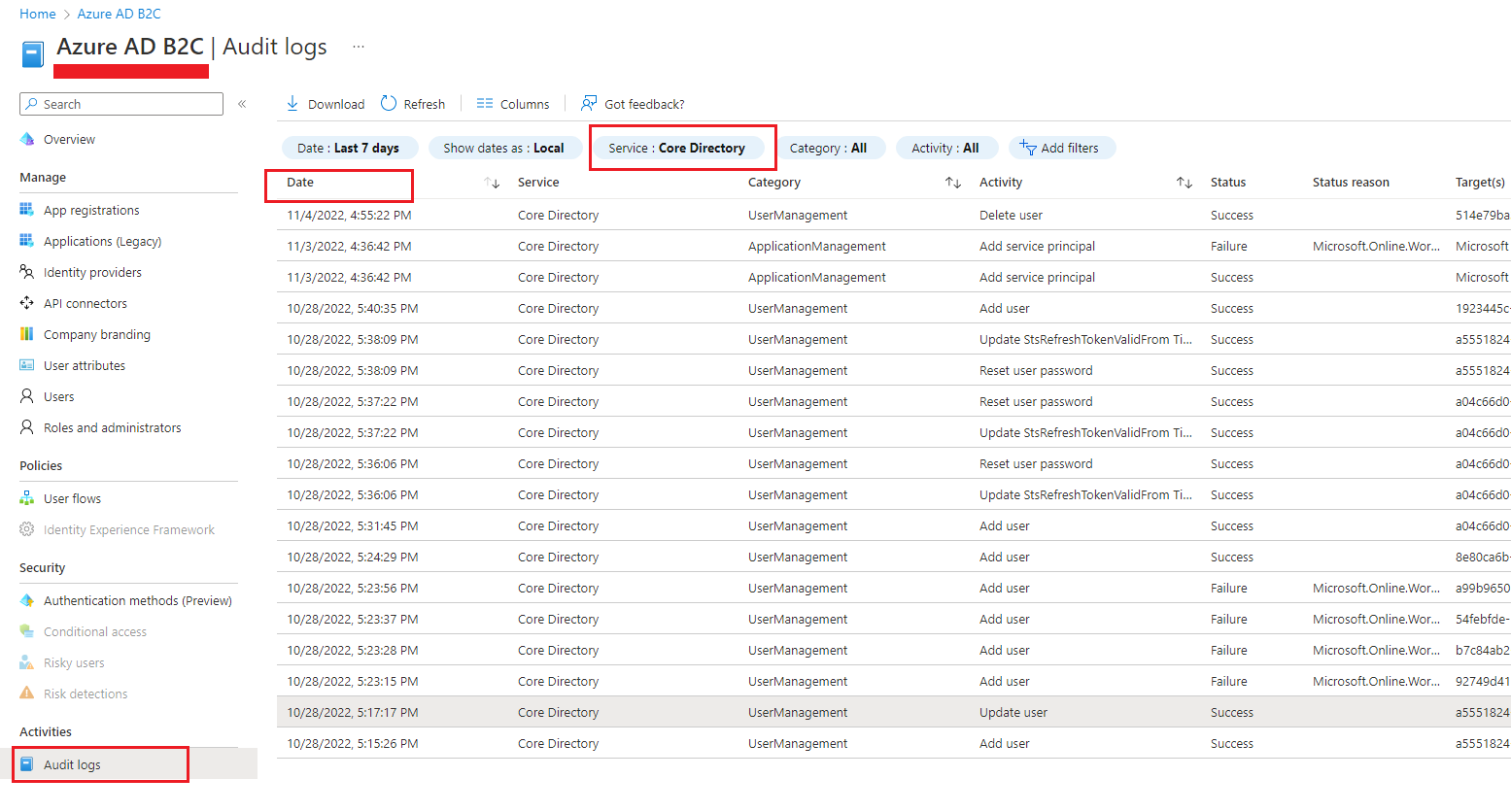Click the User attributes icon
Viewport: 1511px width, 812px height.
click(27, 365)
